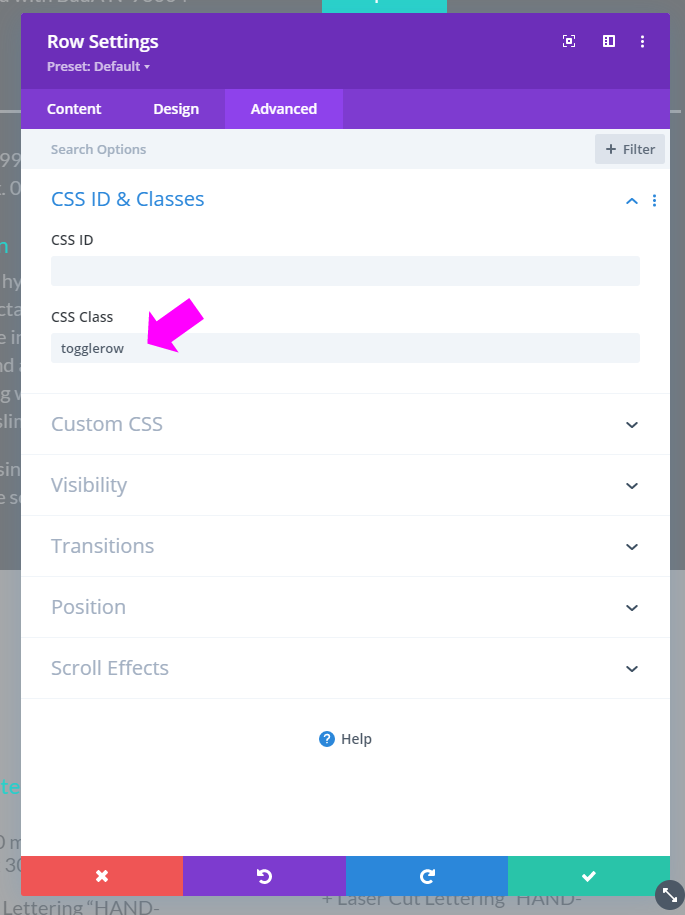Switch to the Design tab
685x915 pixels.
coord(176,109)
